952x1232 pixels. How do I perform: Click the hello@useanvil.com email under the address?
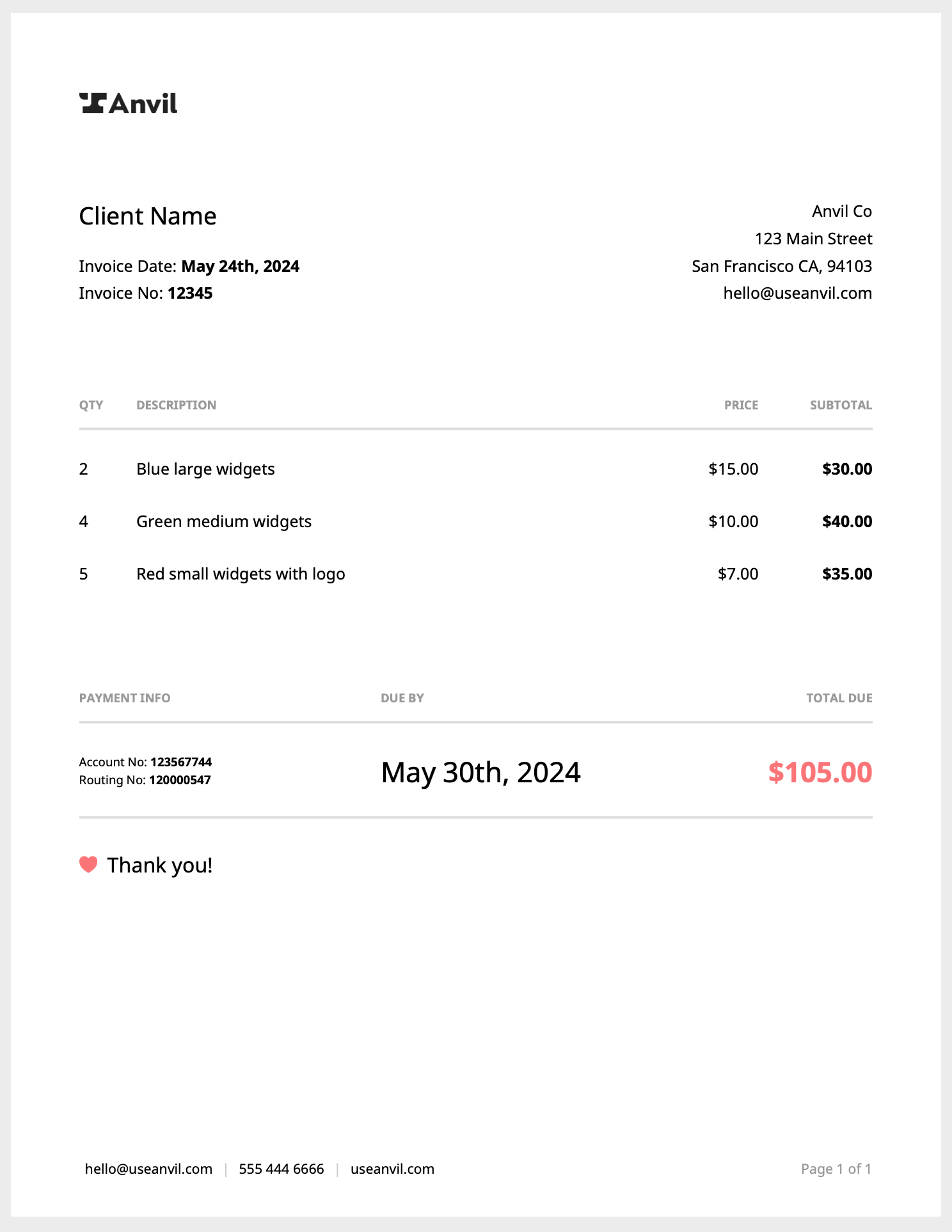point(797,293)
